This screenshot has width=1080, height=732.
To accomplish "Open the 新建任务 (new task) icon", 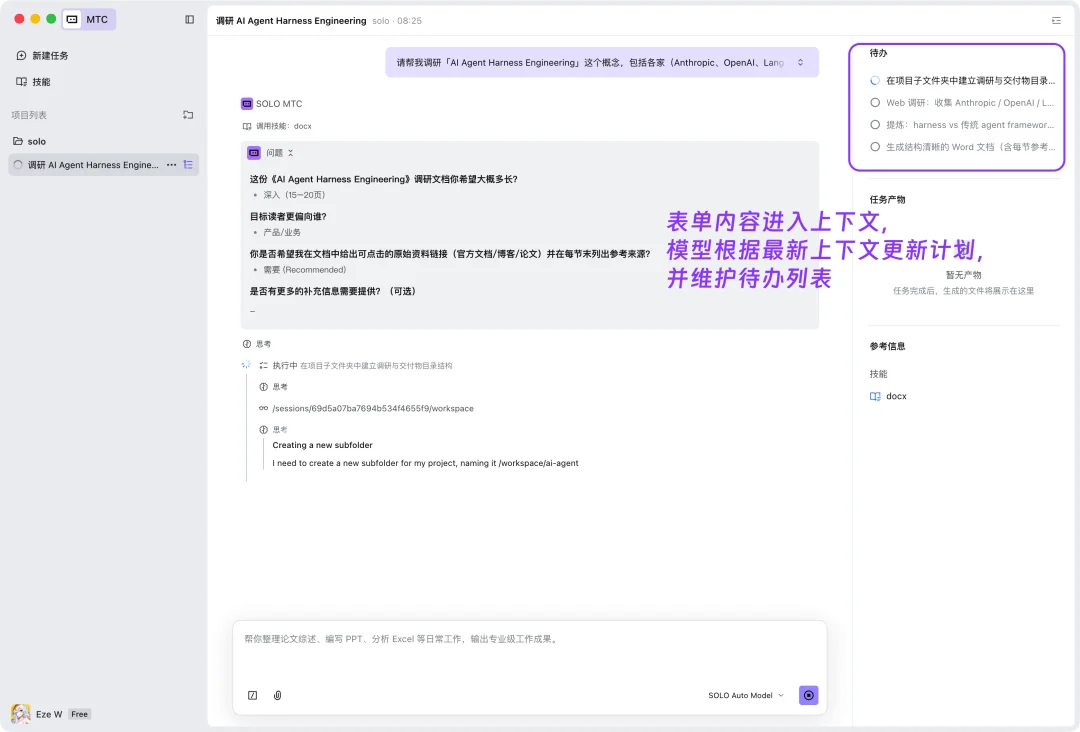I will click(x=22, y=53).
